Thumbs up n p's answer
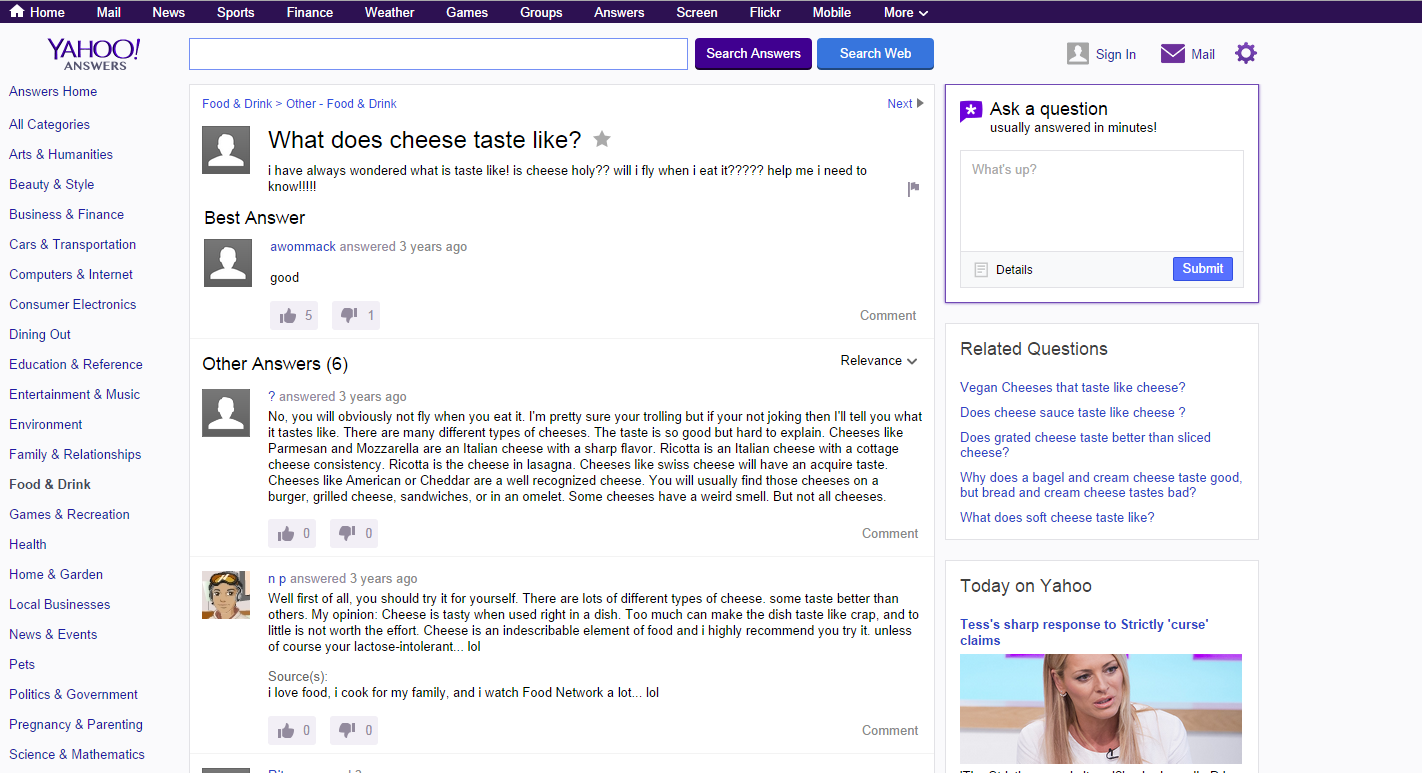This screenshot has width=1422, height=773. click(287, 731)
